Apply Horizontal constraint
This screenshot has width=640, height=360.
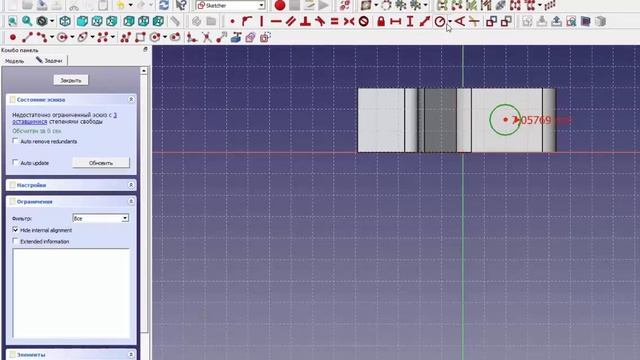pos(276,21)
